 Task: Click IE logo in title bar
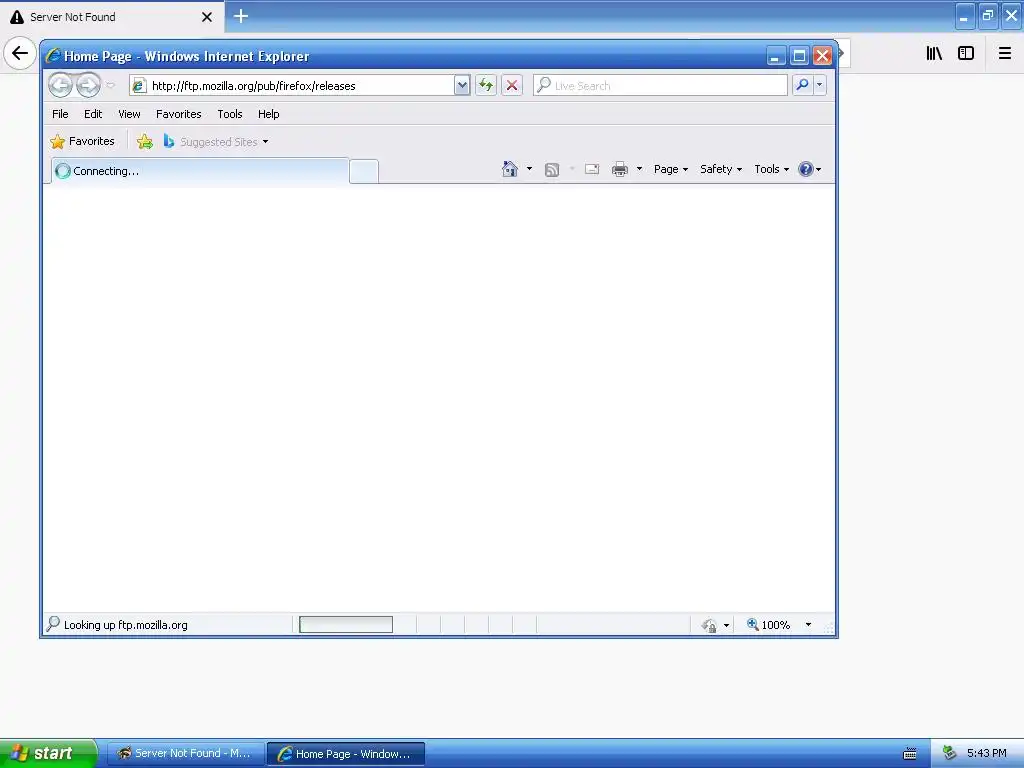(53, 56)
